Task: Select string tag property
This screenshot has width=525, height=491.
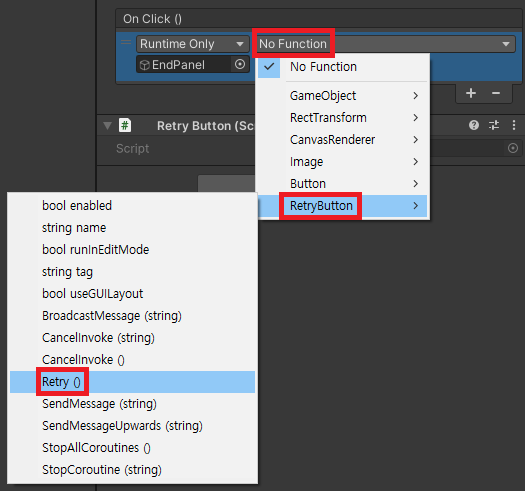Action: click(x=132, y=272)
